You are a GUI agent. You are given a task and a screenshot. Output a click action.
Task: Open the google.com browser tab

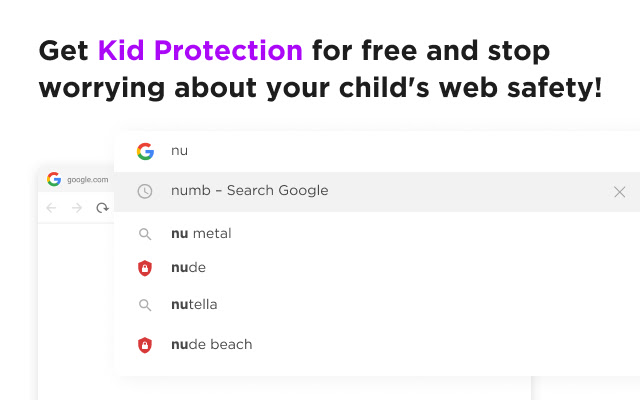[77, 180]
